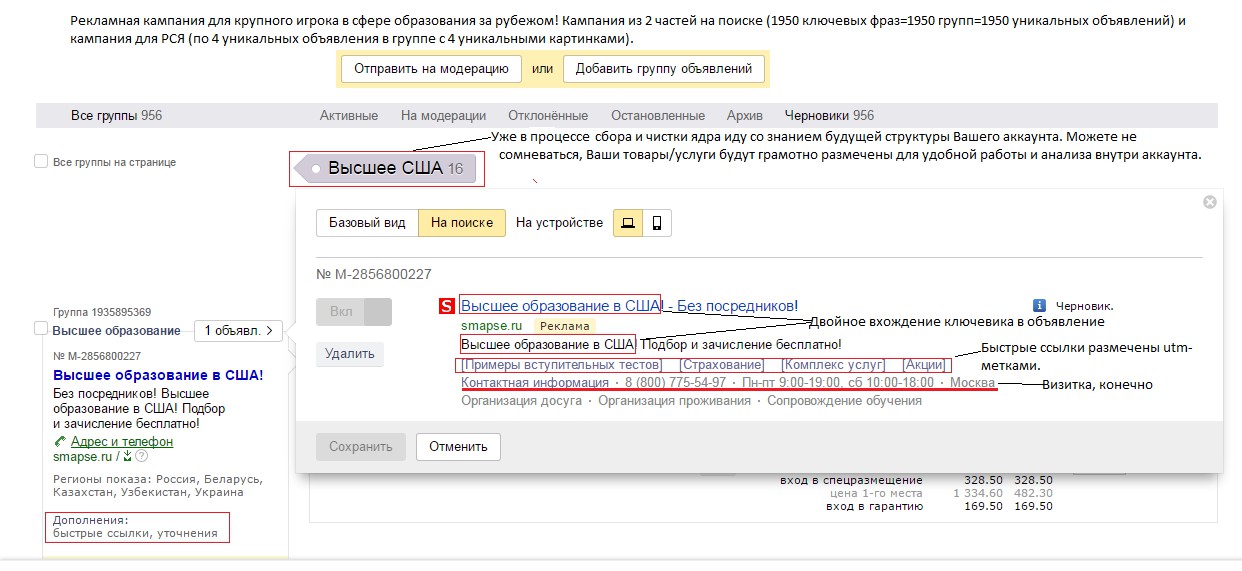Click the smapse.ru link in left panel
The image size is (1242, 571).
[x=82, y=456]
